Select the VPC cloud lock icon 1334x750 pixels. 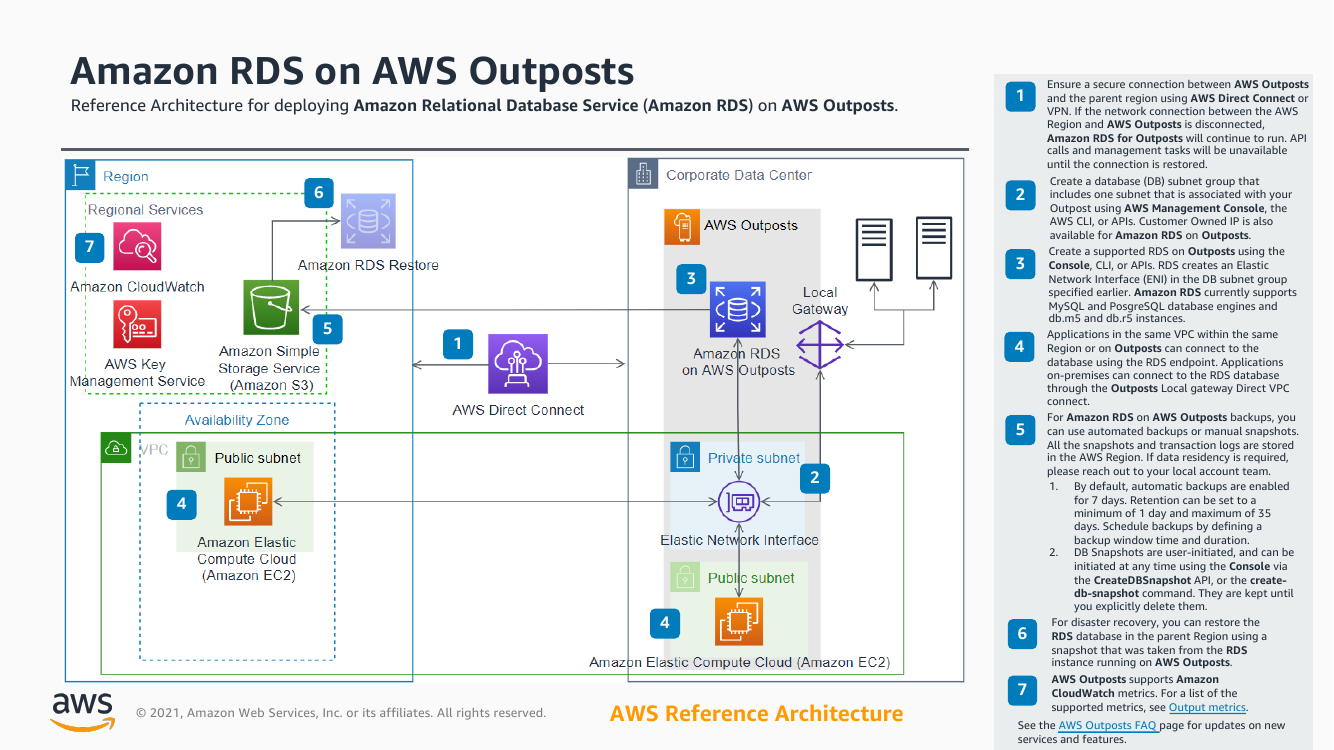point(117,448)
